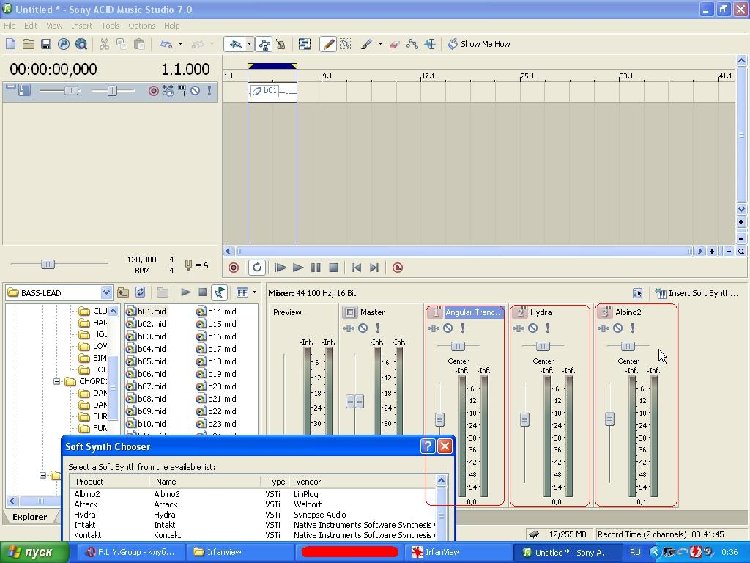Viewport: 750px width, 563px height.
Task: Click the Stop button in transport
Action: tap(334, 267)
